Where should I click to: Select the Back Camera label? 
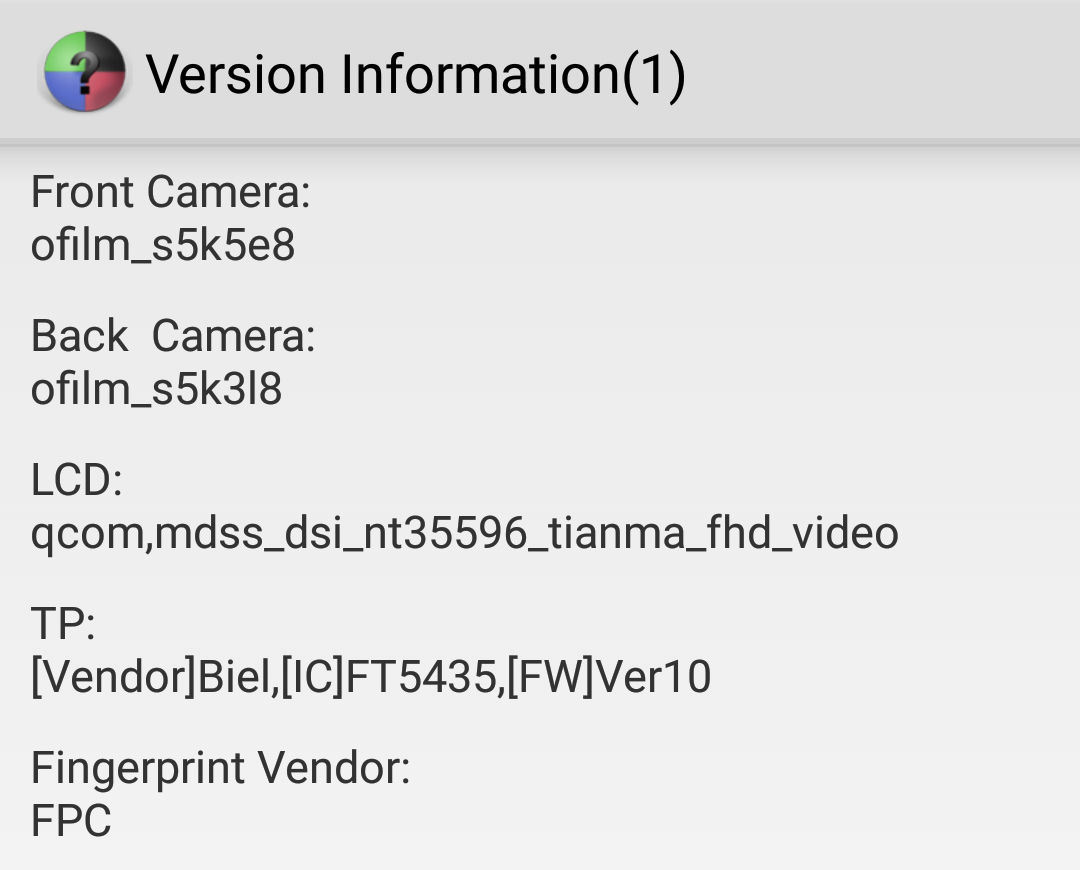pos(173,336)
